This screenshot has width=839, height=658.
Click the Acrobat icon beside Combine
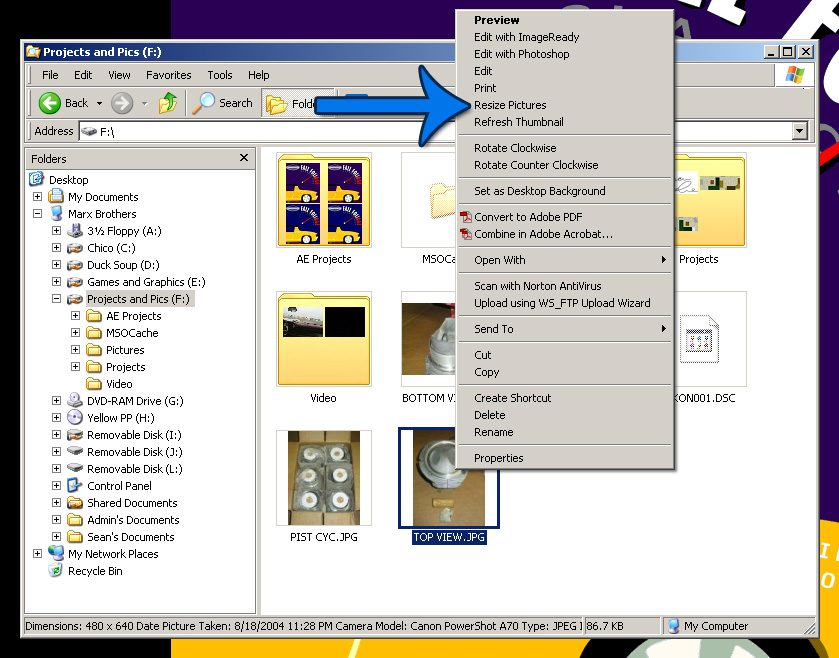[x=466, y=234]
